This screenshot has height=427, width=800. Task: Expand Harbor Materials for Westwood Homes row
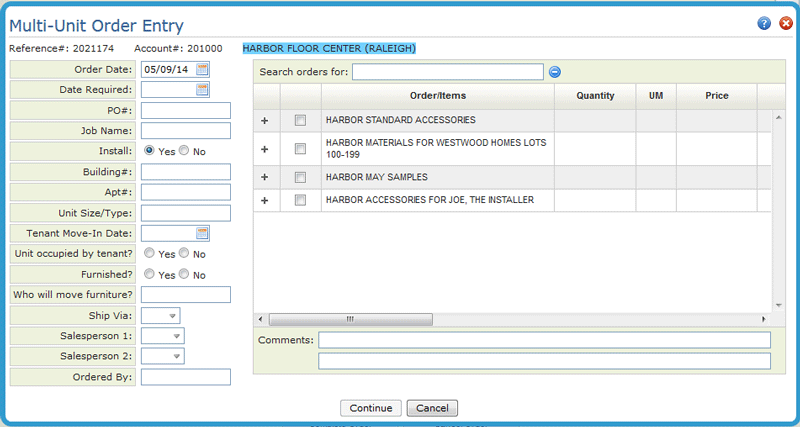click(x=265, y=149)
